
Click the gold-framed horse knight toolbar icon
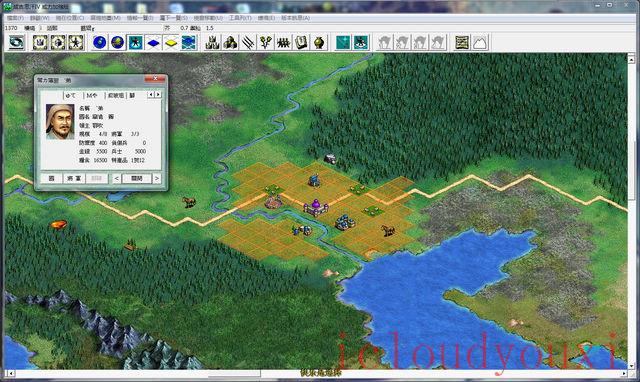tap(58, 42)
